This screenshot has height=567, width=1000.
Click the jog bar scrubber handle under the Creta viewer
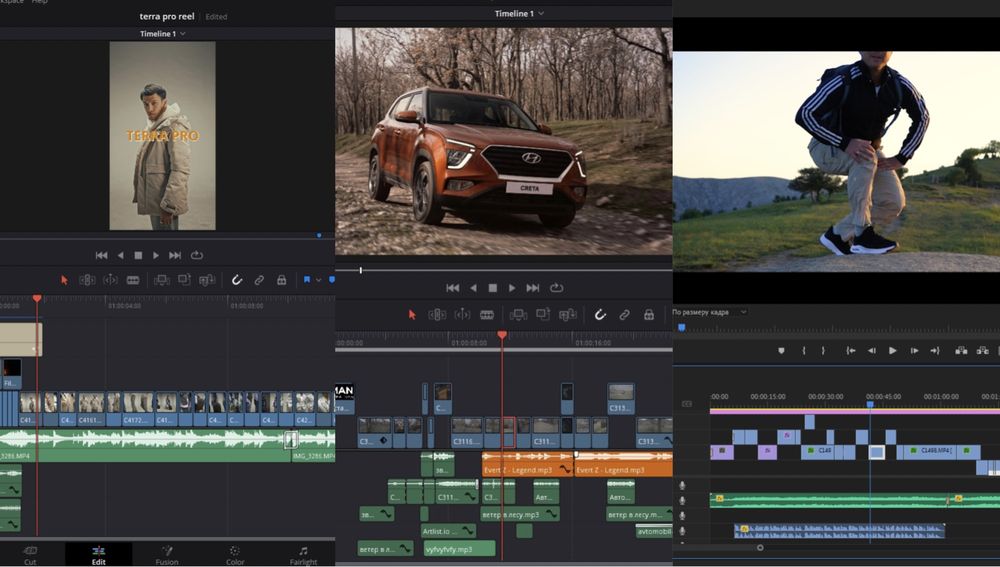click(x=360, y=270)
